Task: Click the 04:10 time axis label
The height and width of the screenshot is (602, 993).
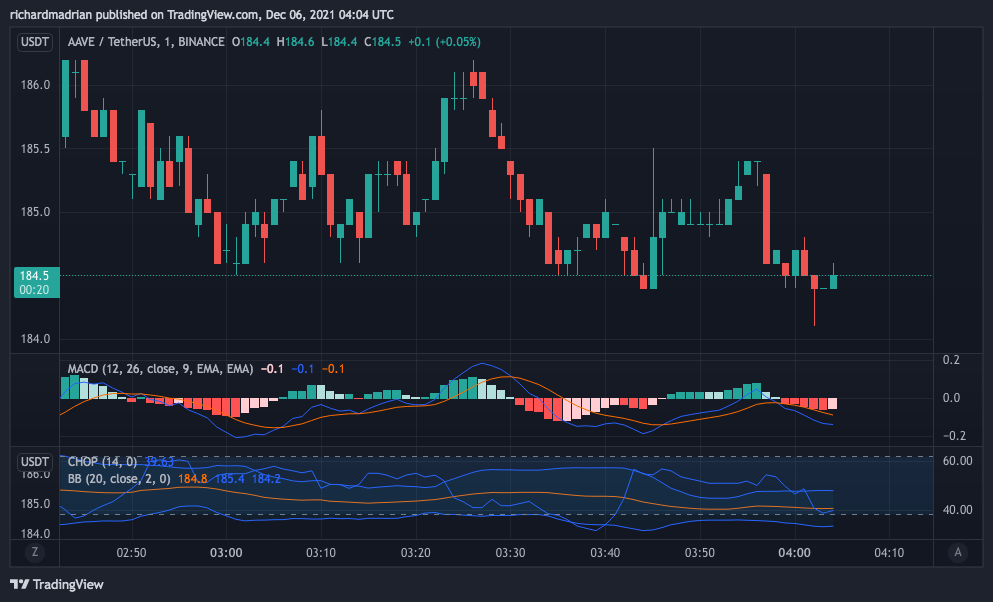Action: pyautogui.click(x=889, y=553)
